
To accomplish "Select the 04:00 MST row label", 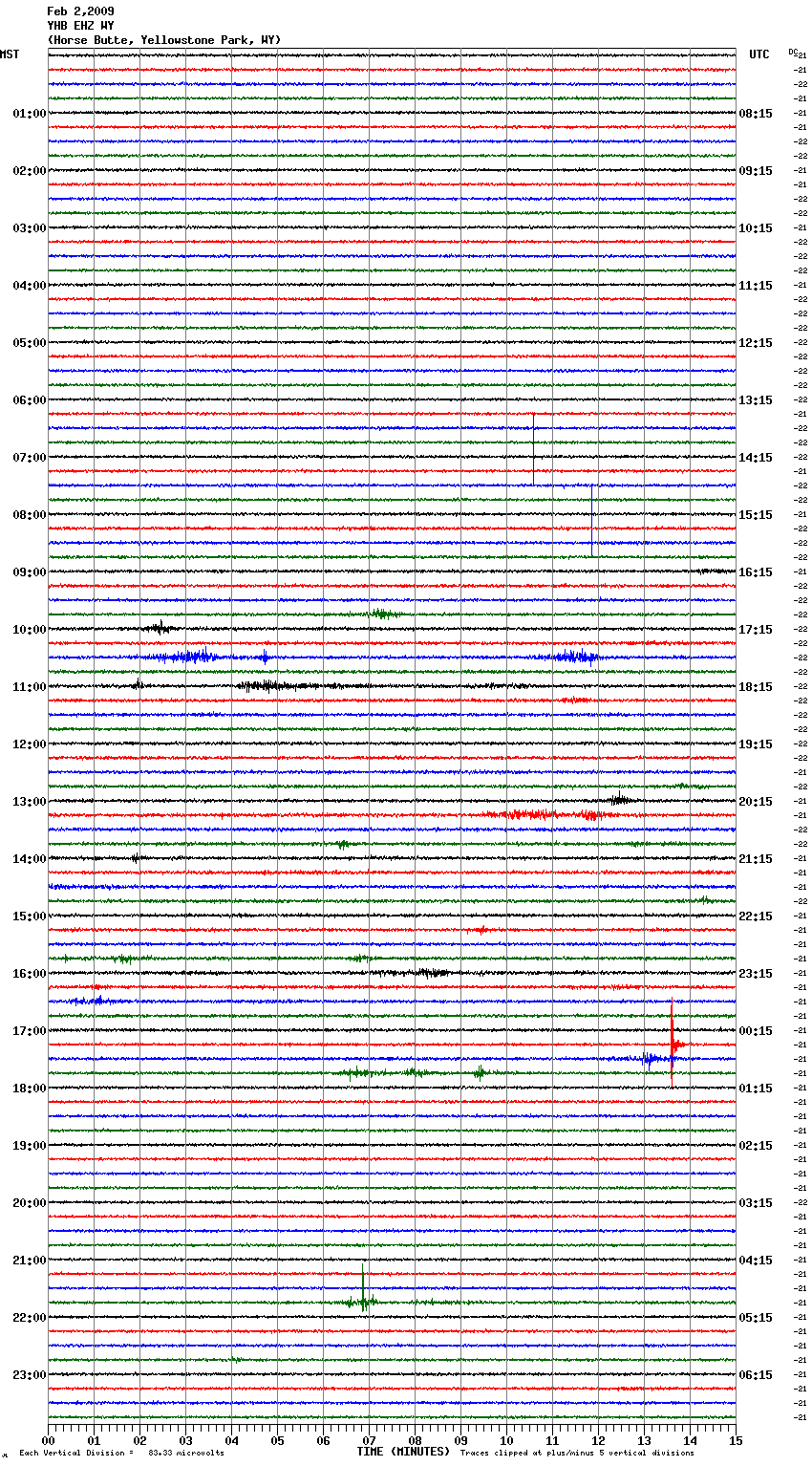I will tap(30, 286).
